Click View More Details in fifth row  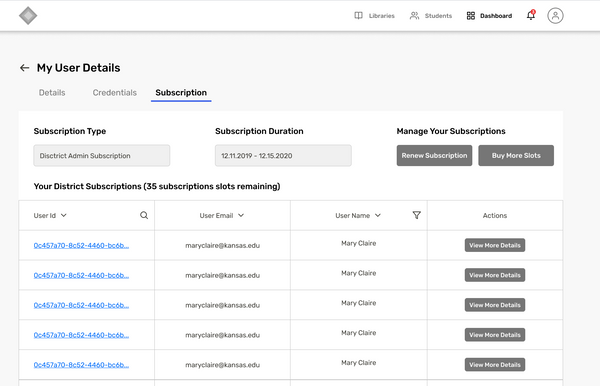495,365
